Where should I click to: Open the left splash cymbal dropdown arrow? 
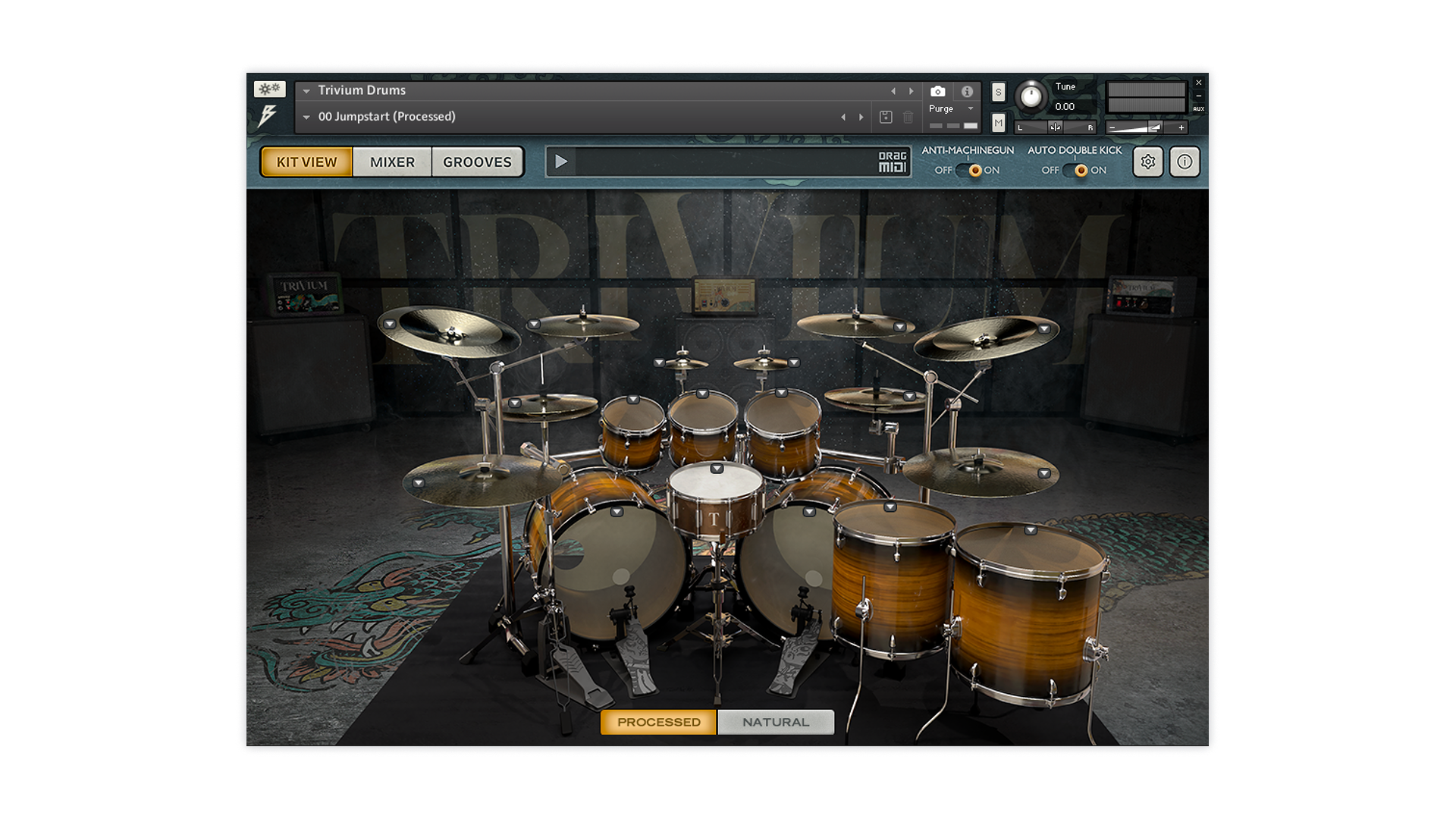(659, 362)
